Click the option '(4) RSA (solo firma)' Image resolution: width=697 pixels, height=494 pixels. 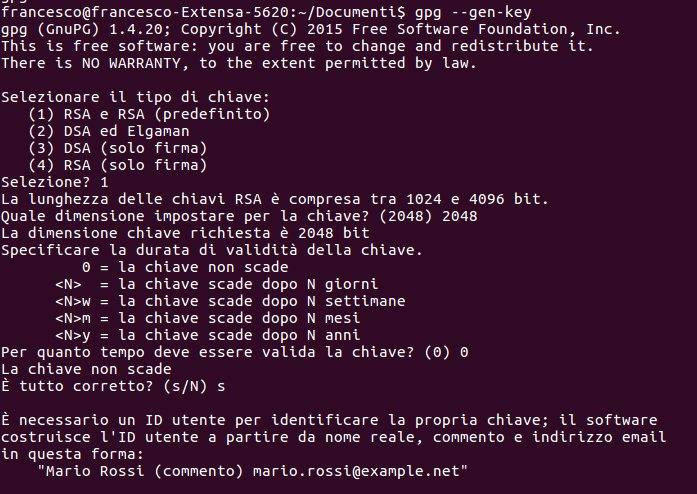(x=118, y=165)
